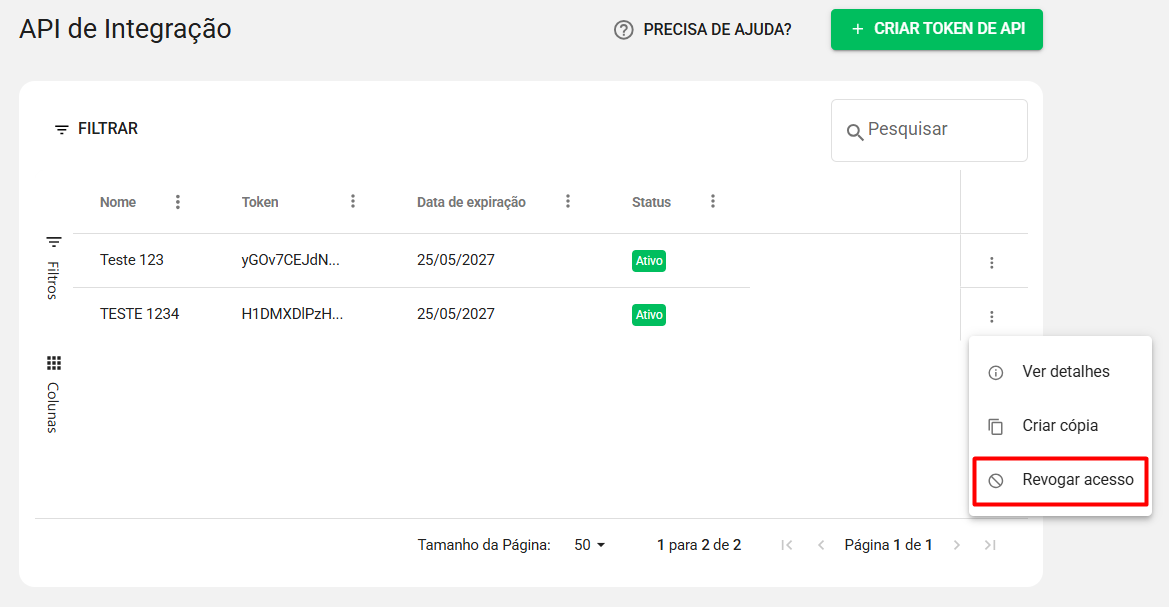Screen dimensions: 1169x607
Task: Open actions menu for Teste 123 row
Action: pos(992,262)
